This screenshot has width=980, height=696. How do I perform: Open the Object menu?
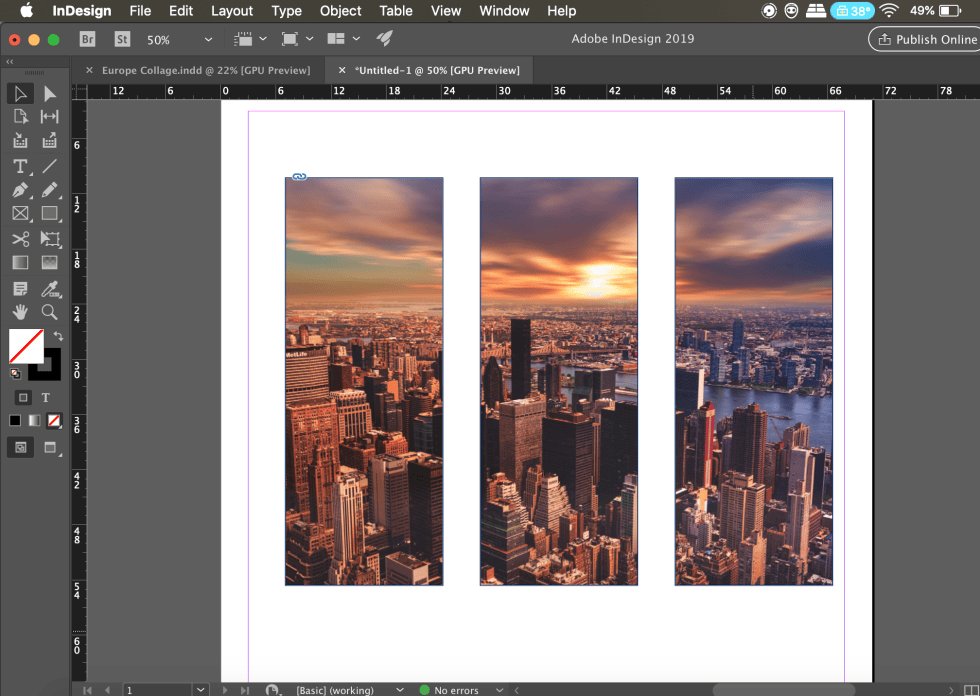click(x=341, y=11)
